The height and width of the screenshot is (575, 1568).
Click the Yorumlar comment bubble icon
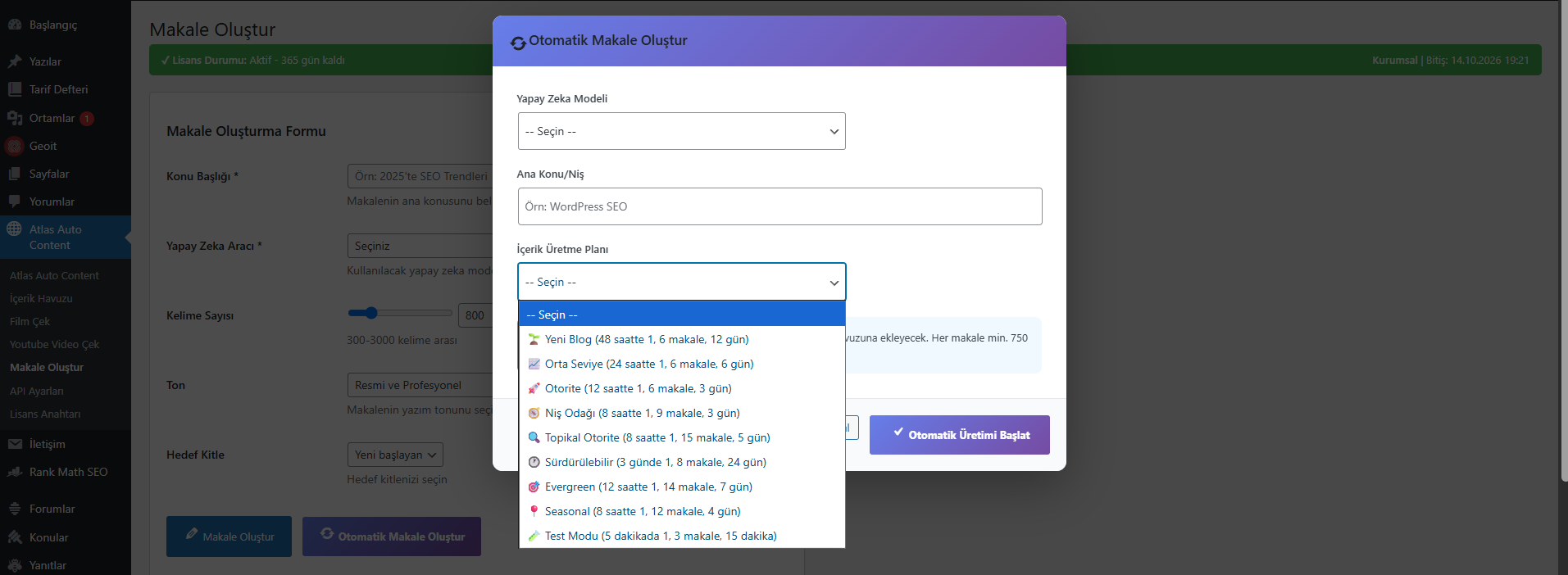pyautogui.click(x=15, y=201)
